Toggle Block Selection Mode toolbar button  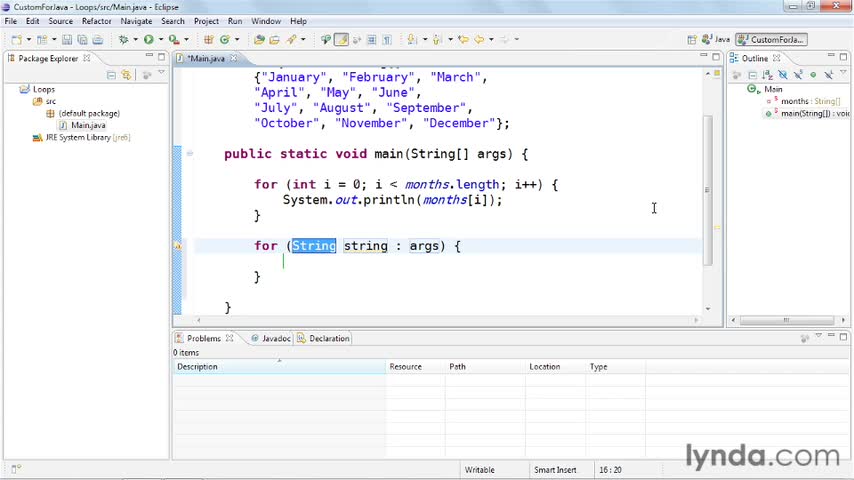tap(371, 40)
